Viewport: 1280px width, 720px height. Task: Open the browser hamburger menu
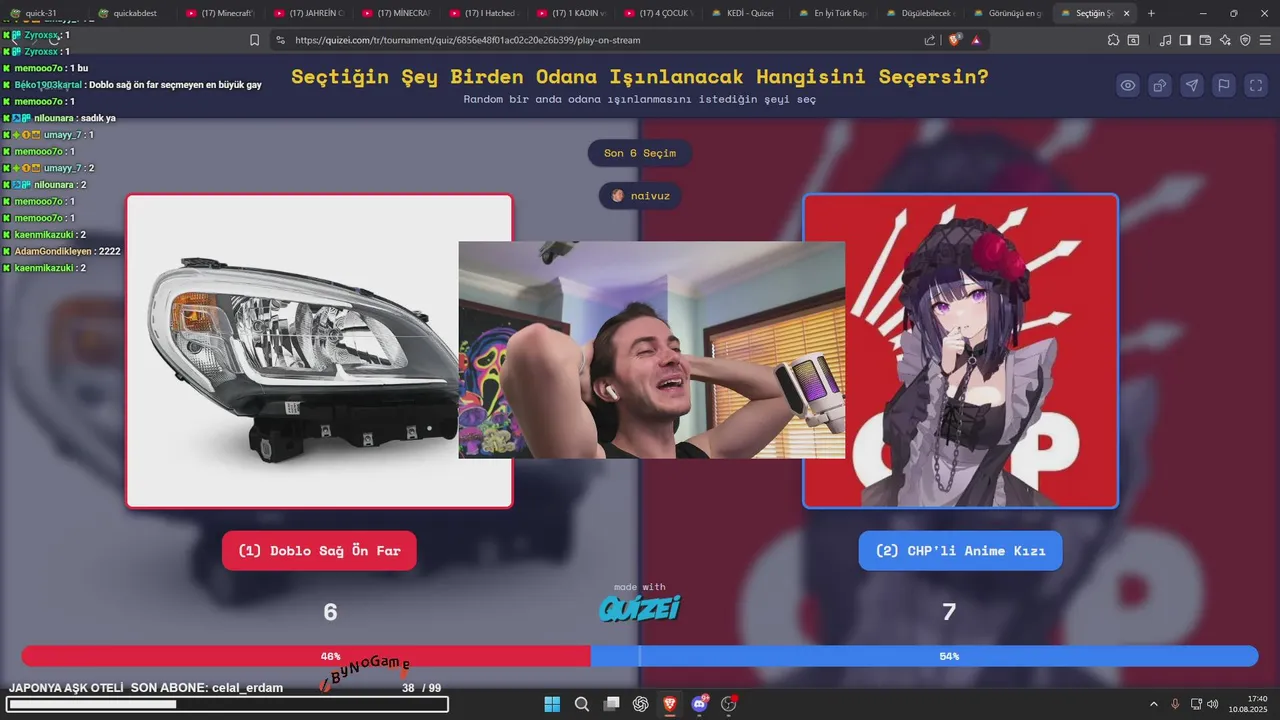[1264, 40]
